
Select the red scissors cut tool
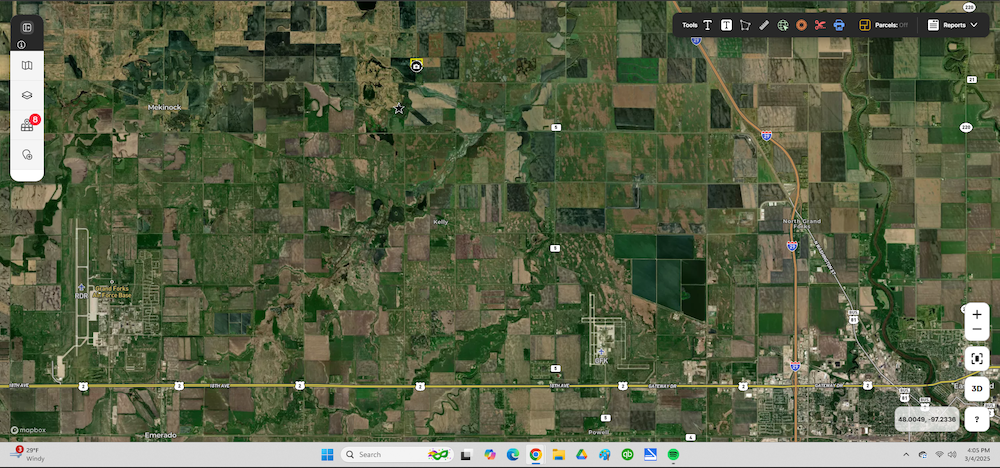pyautogui.click(x=820, y=25)
